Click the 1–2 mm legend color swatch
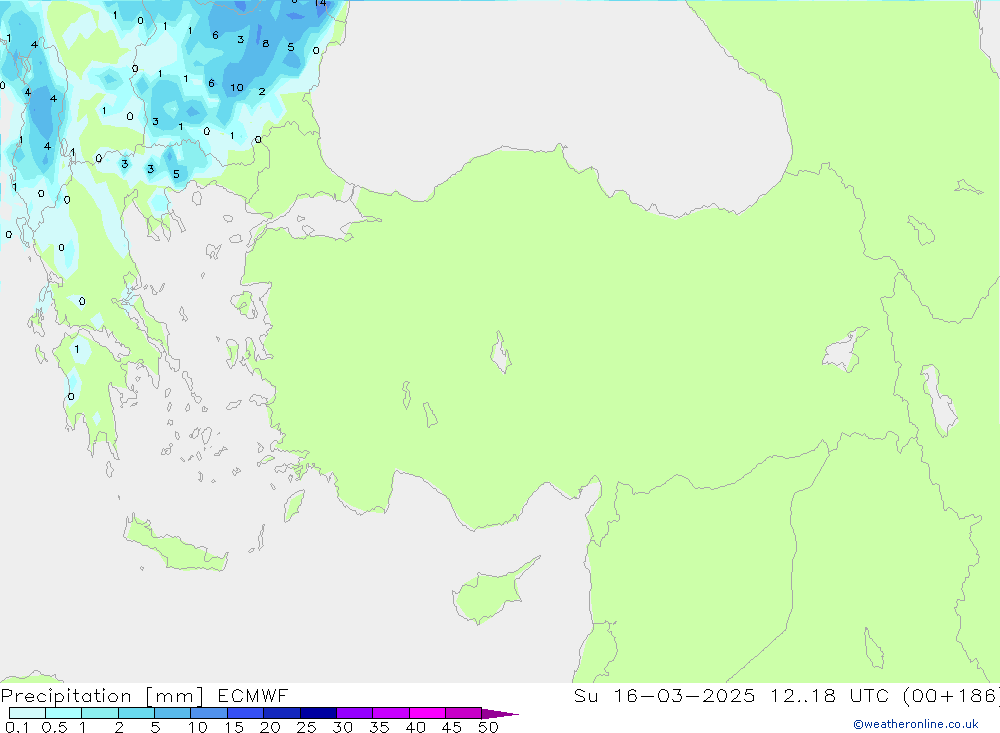This screenshot has width=1000, height=733. pos(99,713)
